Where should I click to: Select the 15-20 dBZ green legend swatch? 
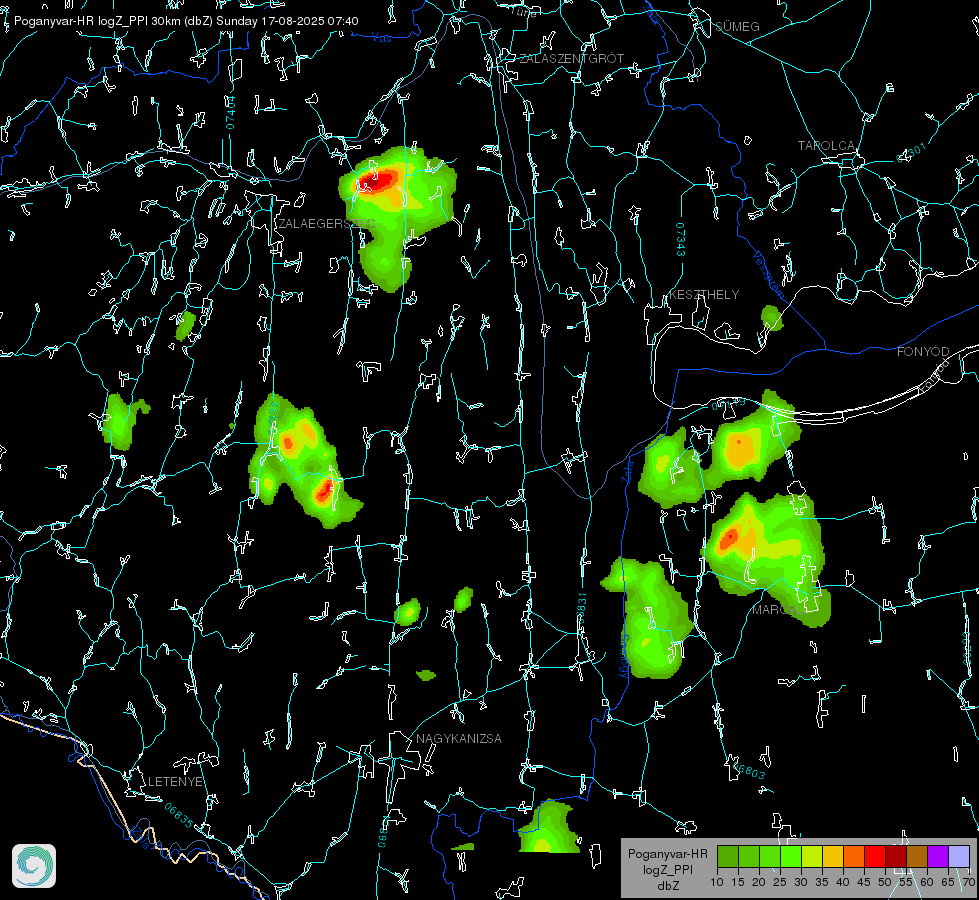[749, 856]
